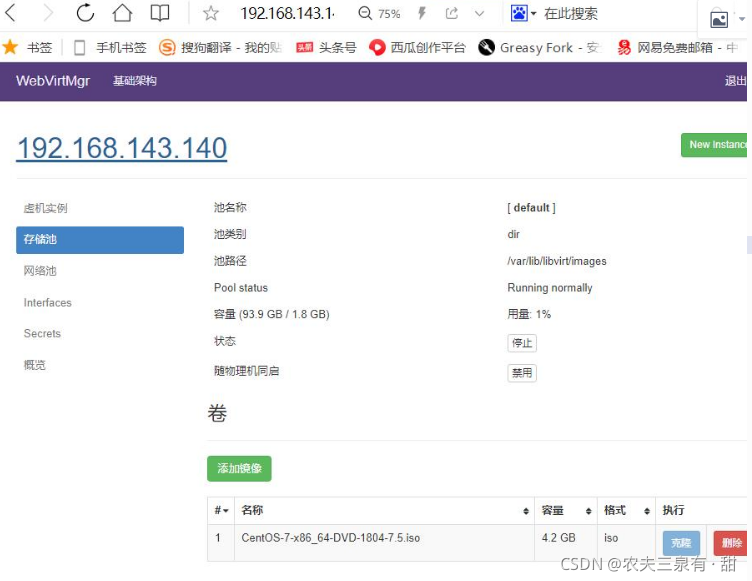Open the 基础架构 navigation item

click(135, 81)
